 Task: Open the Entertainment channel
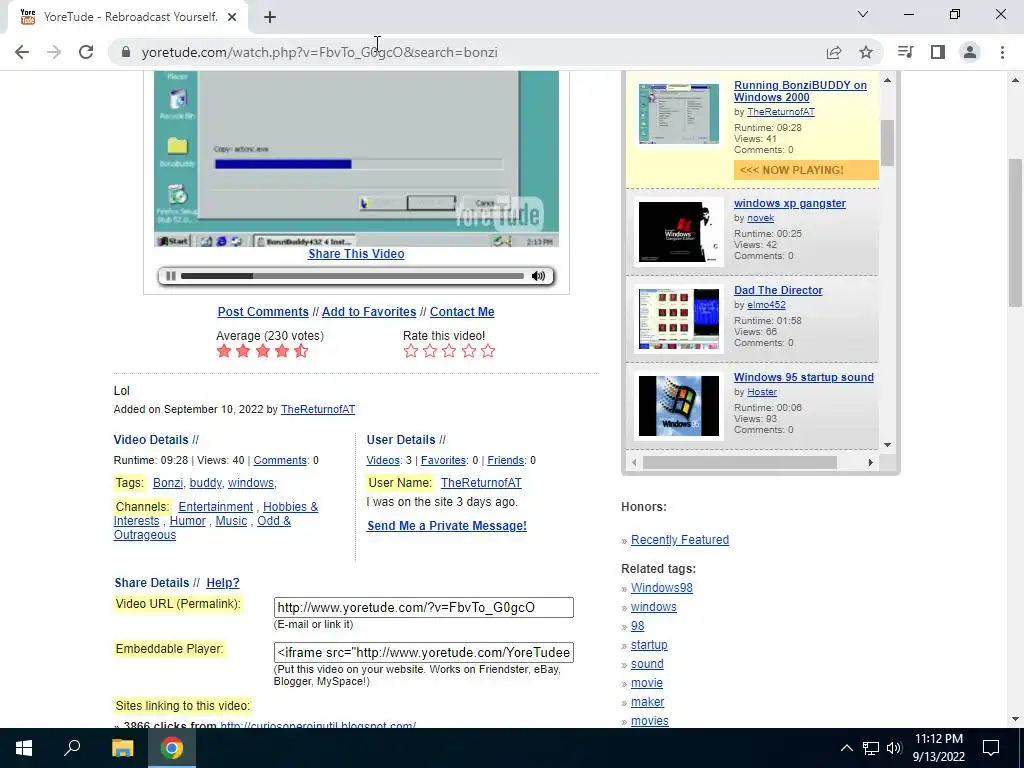(216, 507)
